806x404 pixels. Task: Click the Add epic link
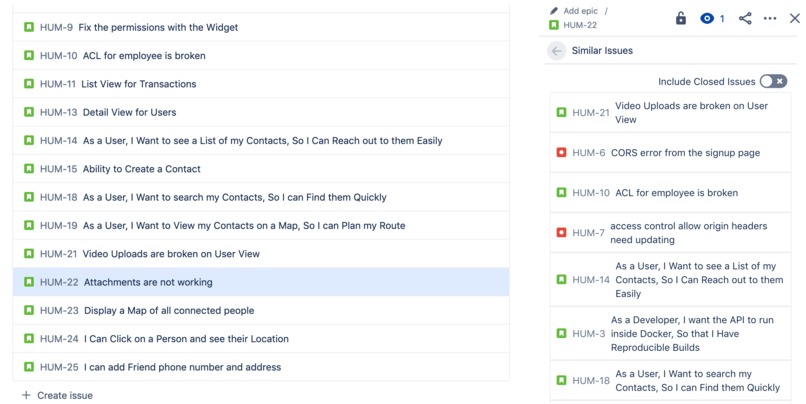point(580,11)
